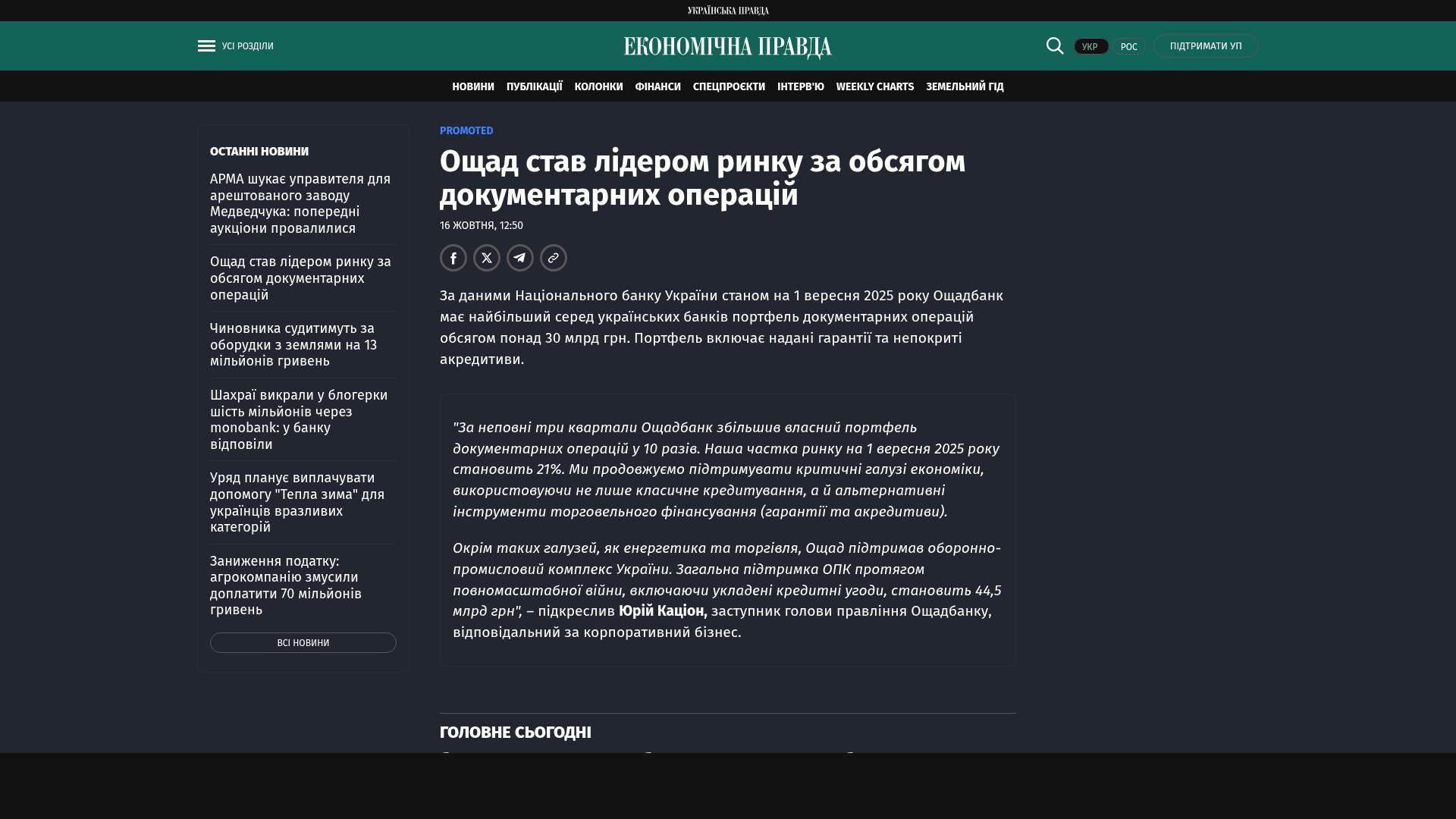Switch language to РОС

[1128, 47]
